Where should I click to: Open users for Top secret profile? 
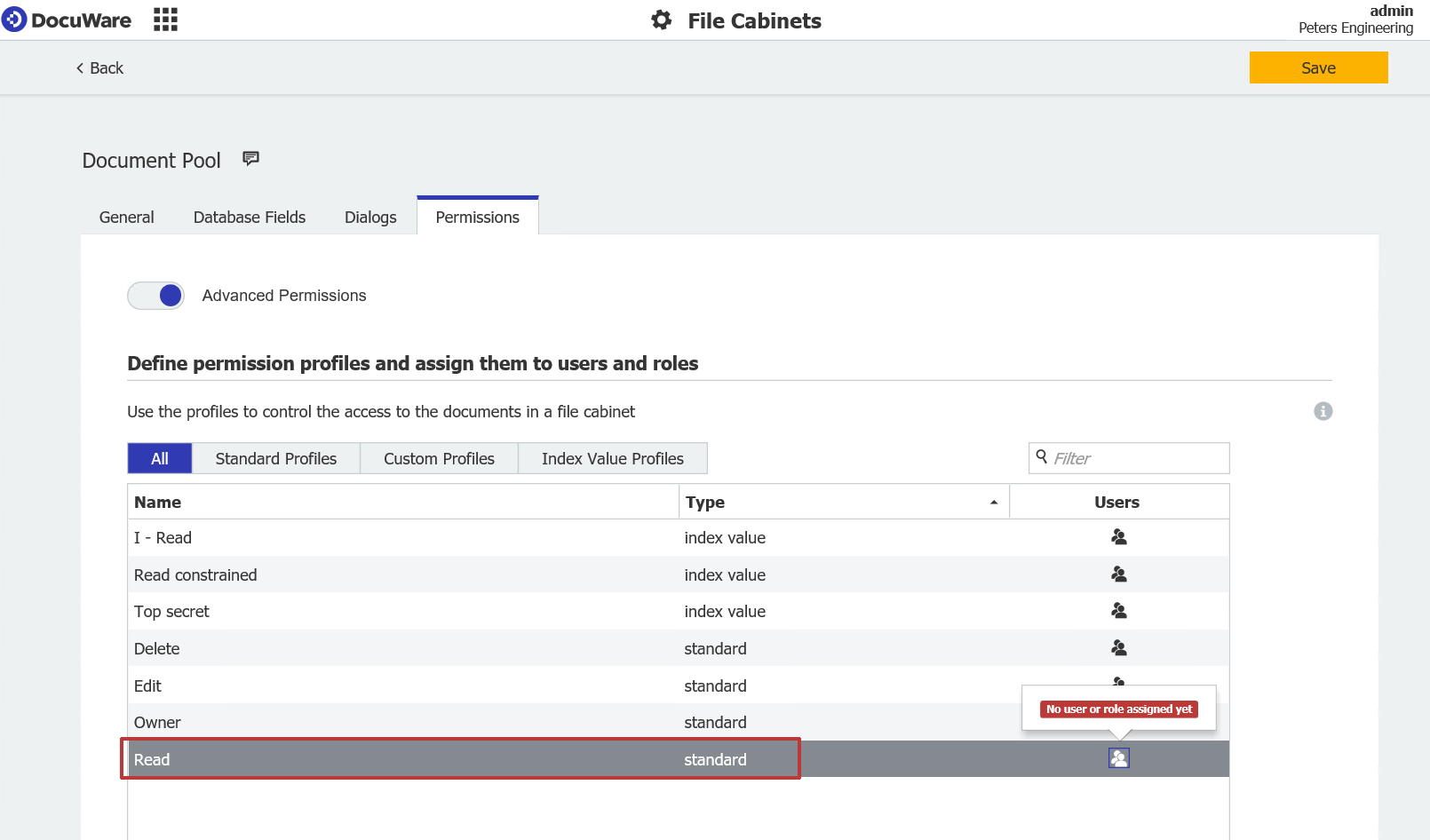click(1118, 611)
